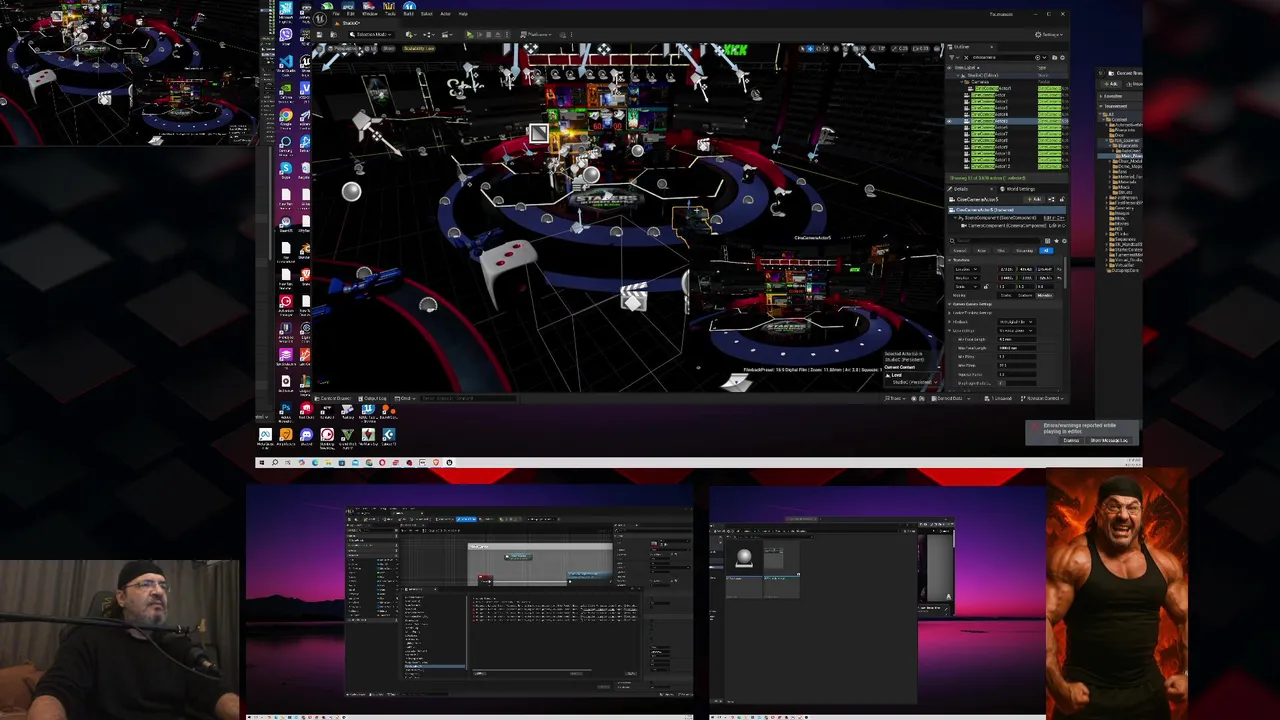Open the Help menu in Unreal Editor
The width and height of the screenshot is (1280, 720).
coord(463,14)
